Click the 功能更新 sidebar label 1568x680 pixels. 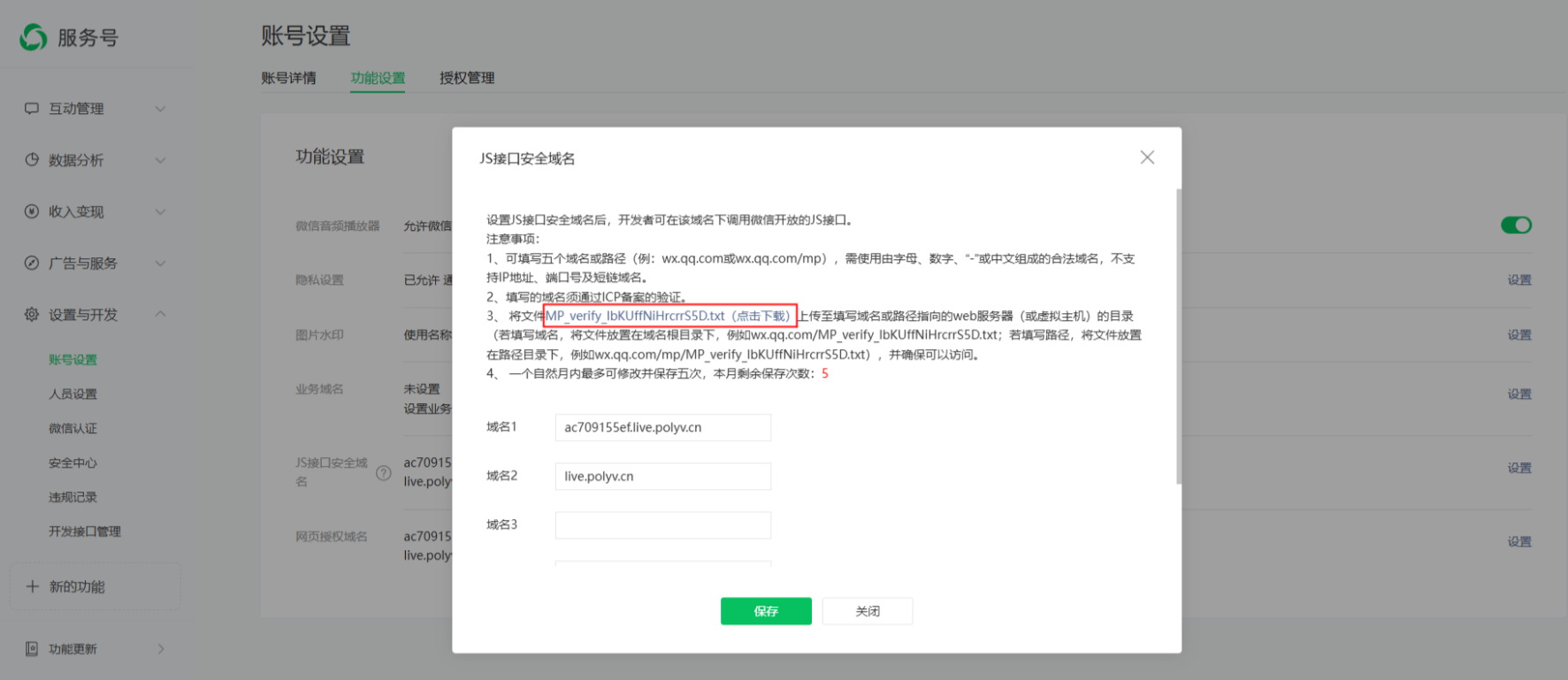point(73,648)
